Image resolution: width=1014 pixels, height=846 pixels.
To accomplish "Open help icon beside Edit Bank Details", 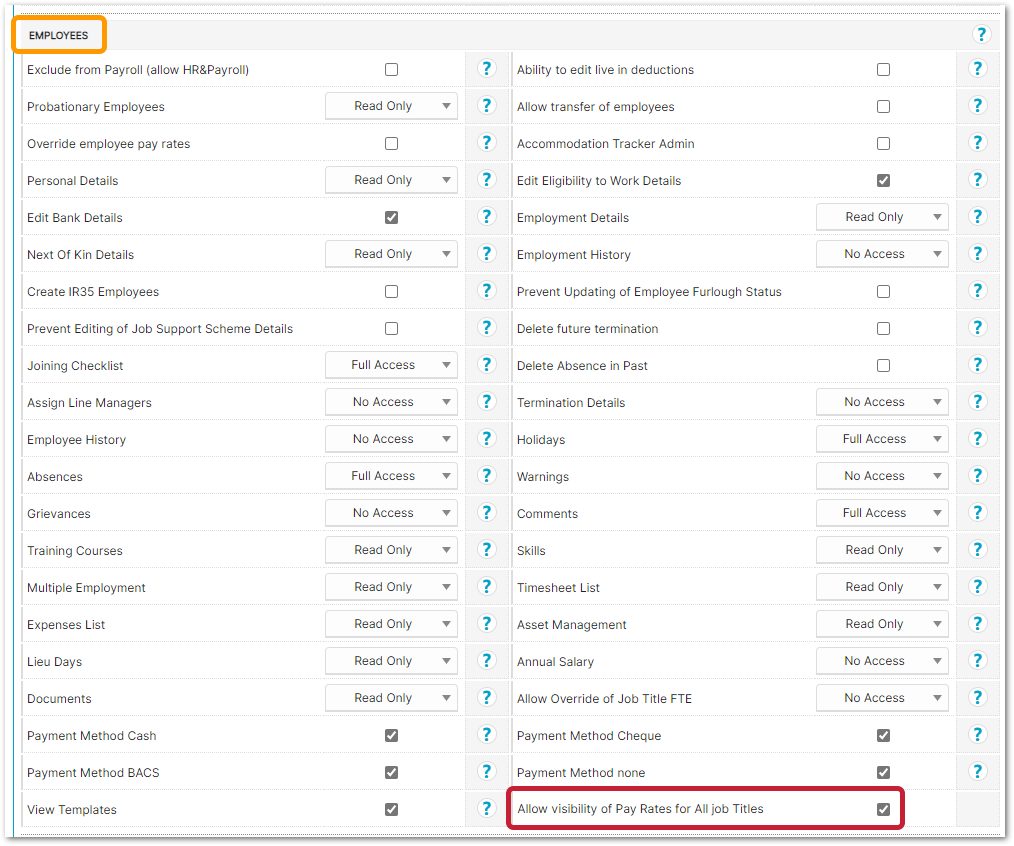I will tap(487, 217).
